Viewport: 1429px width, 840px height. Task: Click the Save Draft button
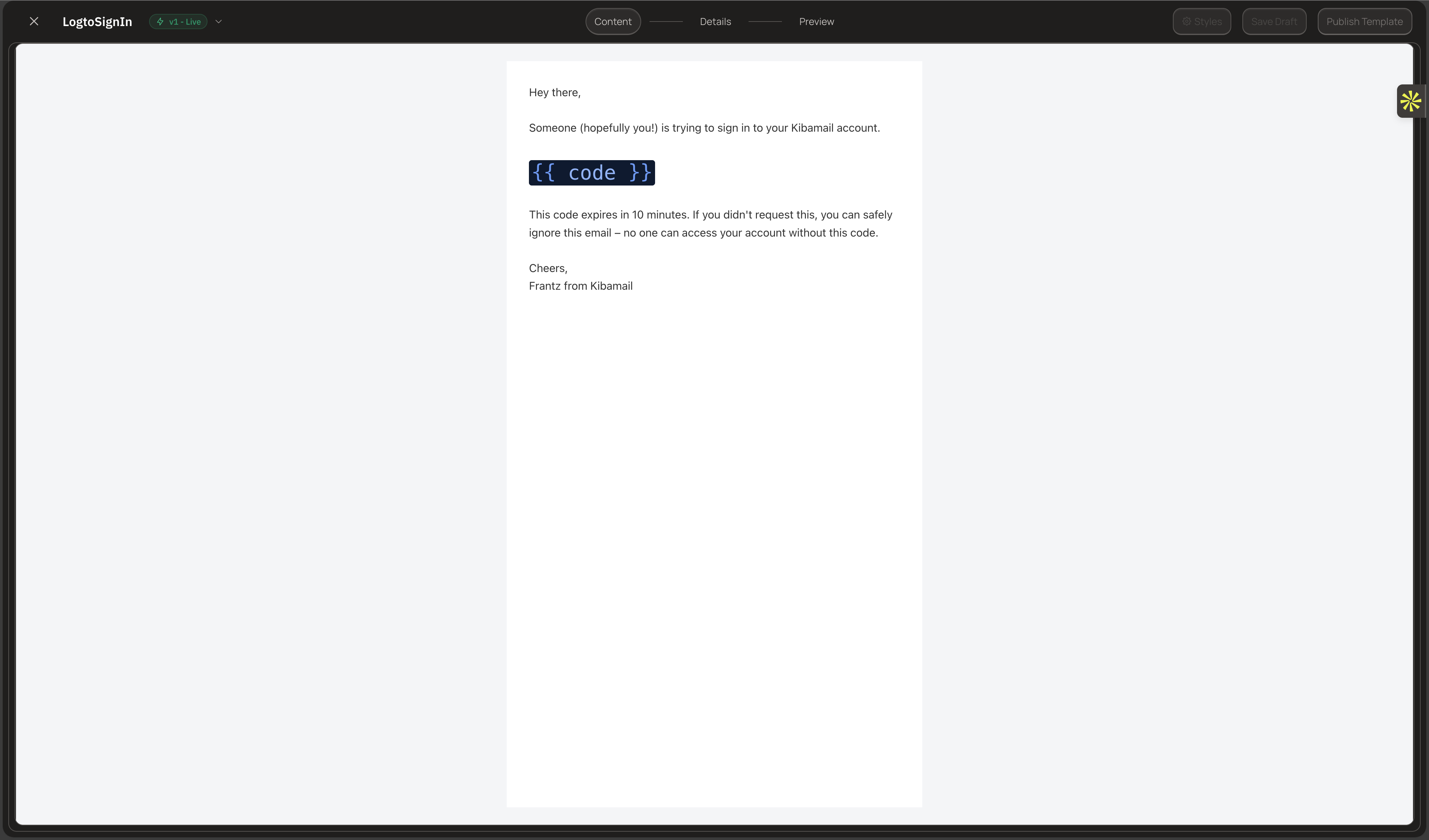1274,21
